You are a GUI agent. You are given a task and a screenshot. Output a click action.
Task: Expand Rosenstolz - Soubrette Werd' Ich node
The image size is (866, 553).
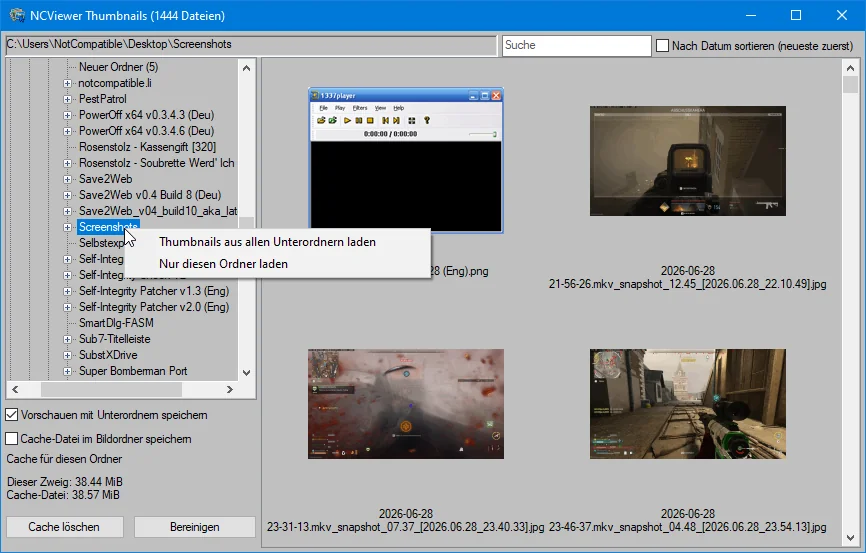click(67, 164)
